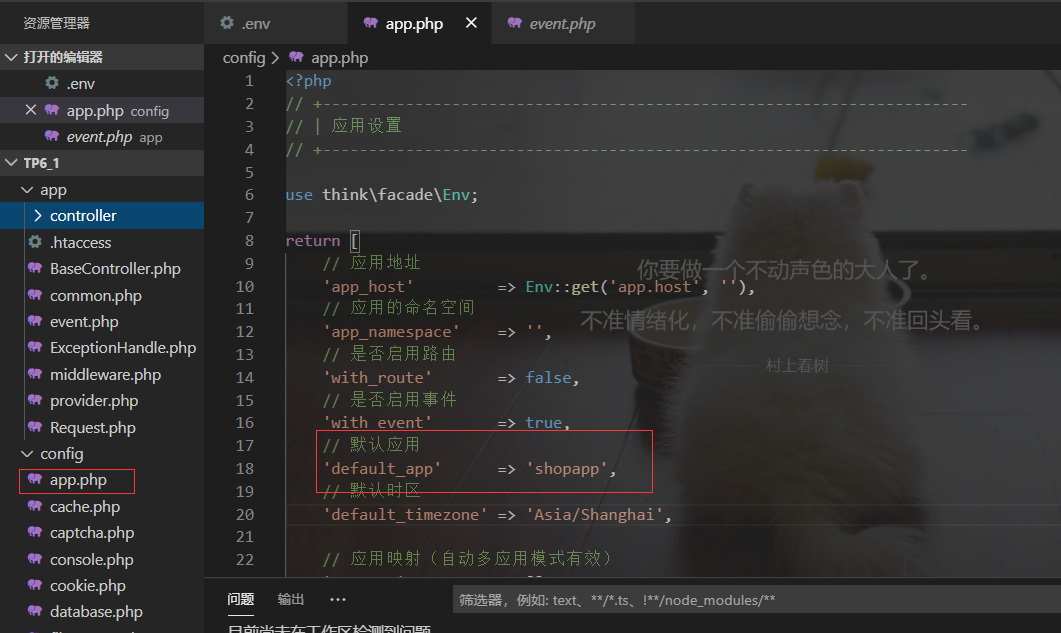The image size is (1061, 633).
Task: Click the config breadcrumb segment
Action: (x=244, y=58)
